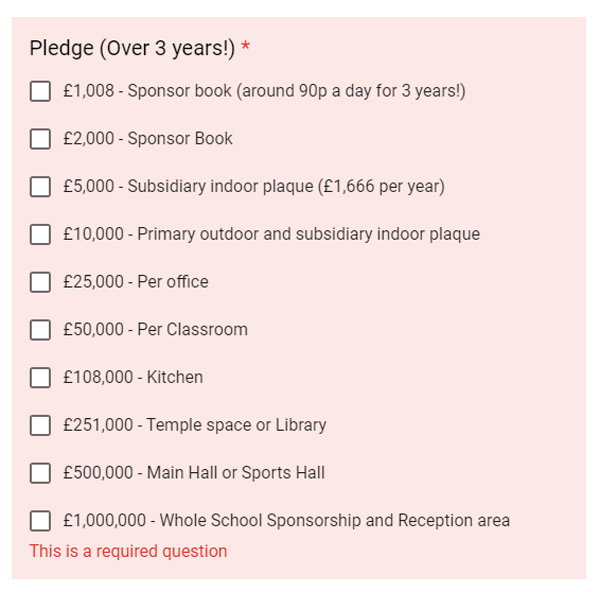Tick the £50,000 Per Classroom checkbox
The height and width of the screenshot is (592, 600).
tap(40, 330)
